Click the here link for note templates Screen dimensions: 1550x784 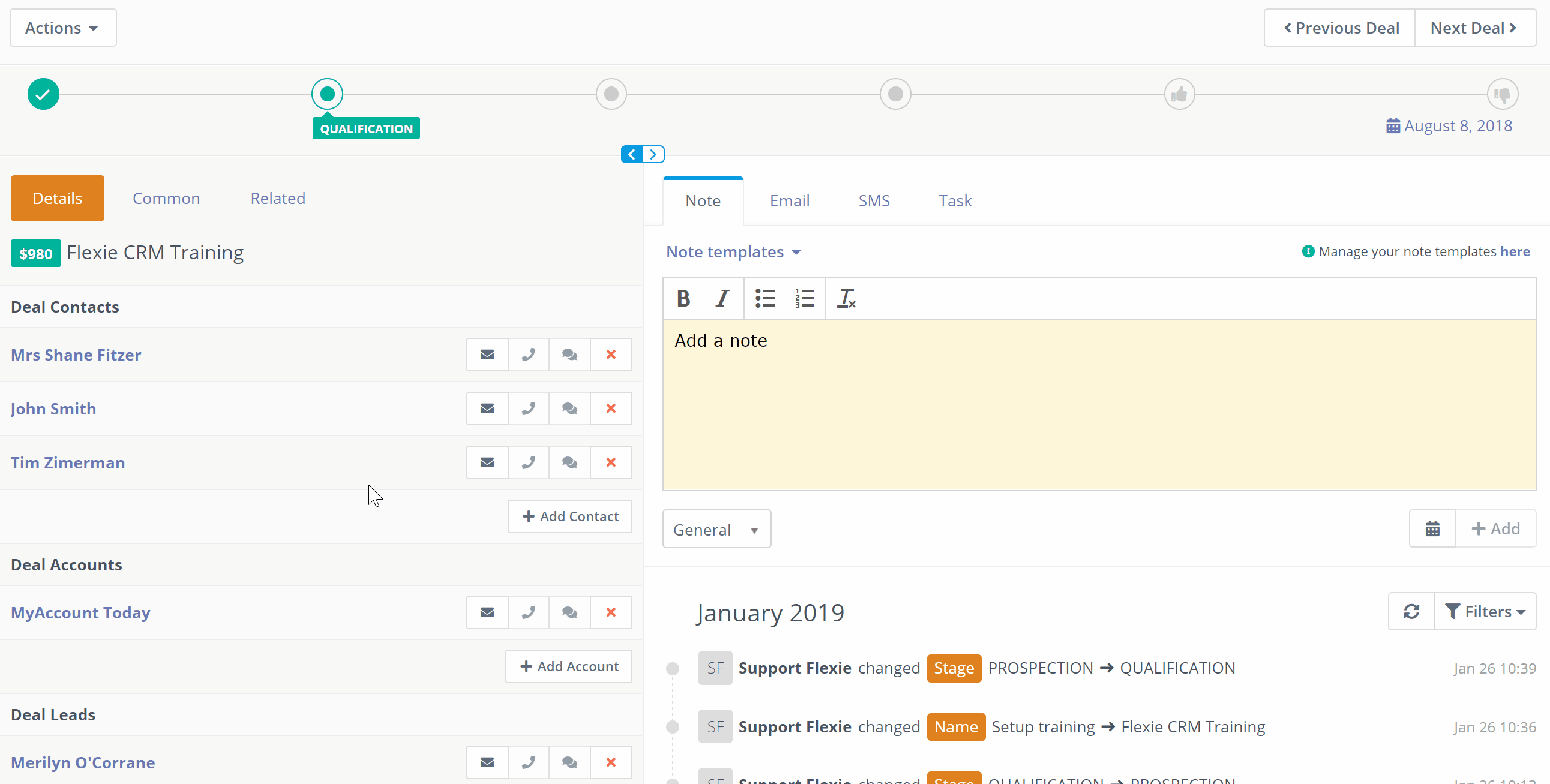tap(1516, 251)
